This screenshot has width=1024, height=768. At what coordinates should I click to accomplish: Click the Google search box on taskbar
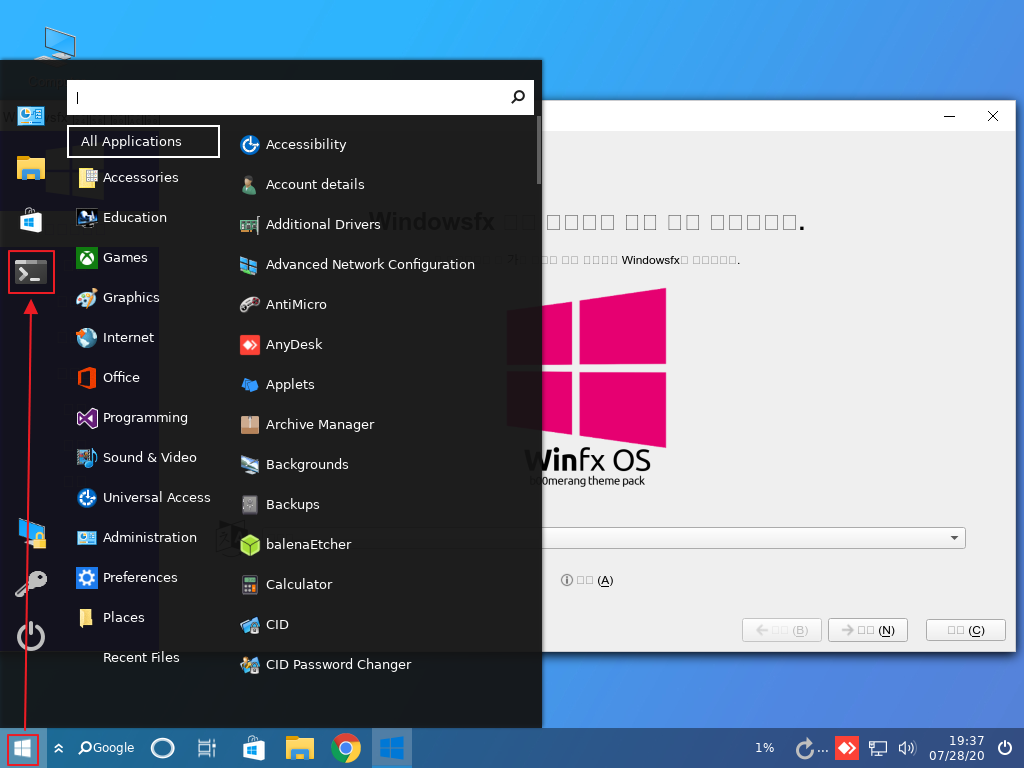pyautogui.click(x=106, y=748)
